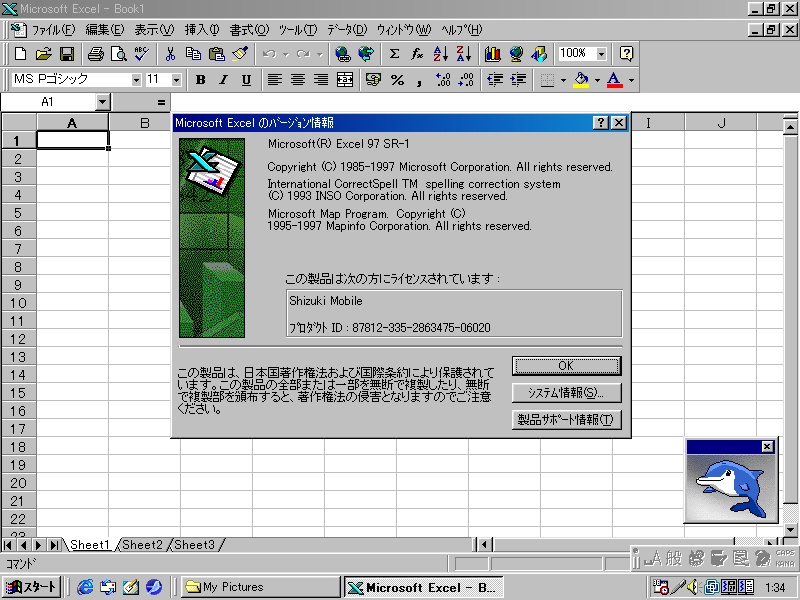
Task: Click the Office Assistant help icon
Action: [x=626, y=54]
